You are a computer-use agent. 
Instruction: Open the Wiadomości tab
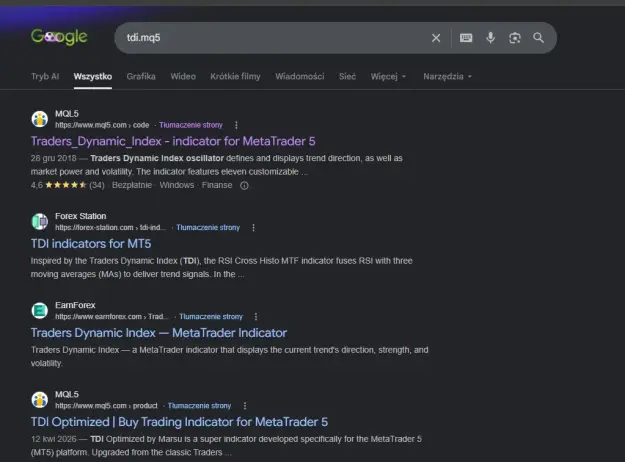[300, 77]
